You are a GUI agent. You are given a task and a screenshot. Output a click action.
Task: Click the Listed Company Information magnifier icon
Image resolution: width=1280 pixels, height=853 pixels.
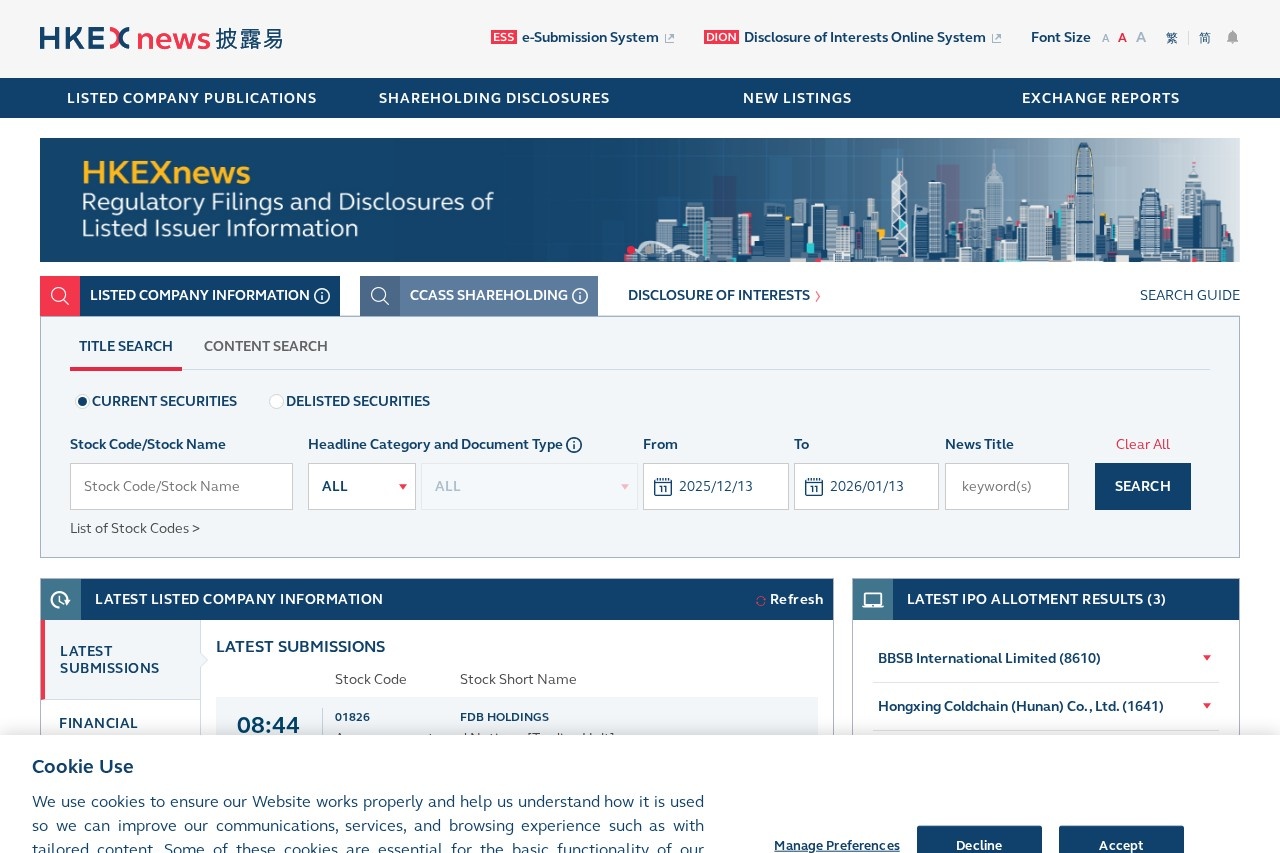click(x=60, y=296)
